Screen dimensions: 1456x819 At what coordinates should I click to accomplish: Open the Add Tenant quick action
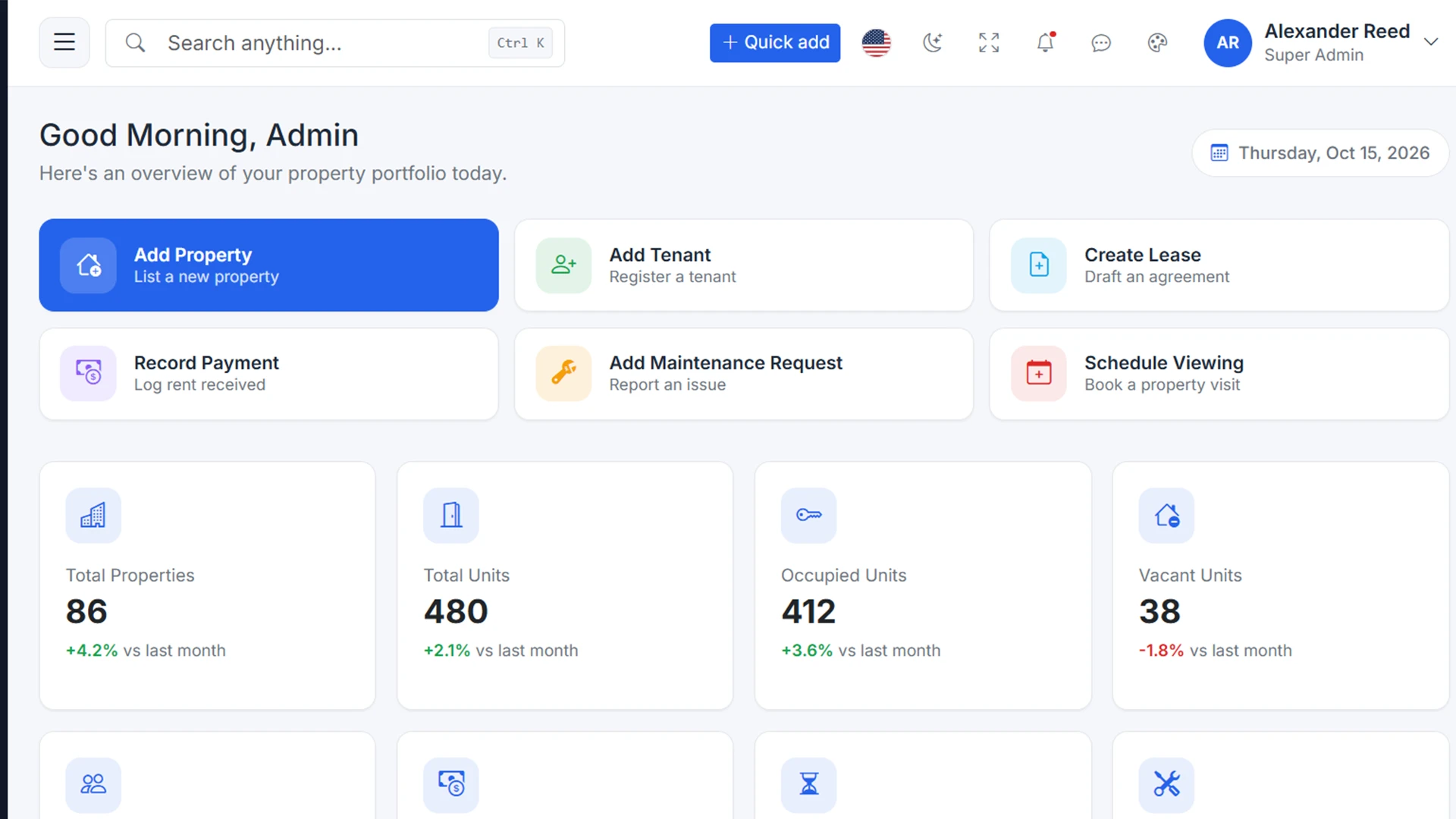tap(744, 265)
